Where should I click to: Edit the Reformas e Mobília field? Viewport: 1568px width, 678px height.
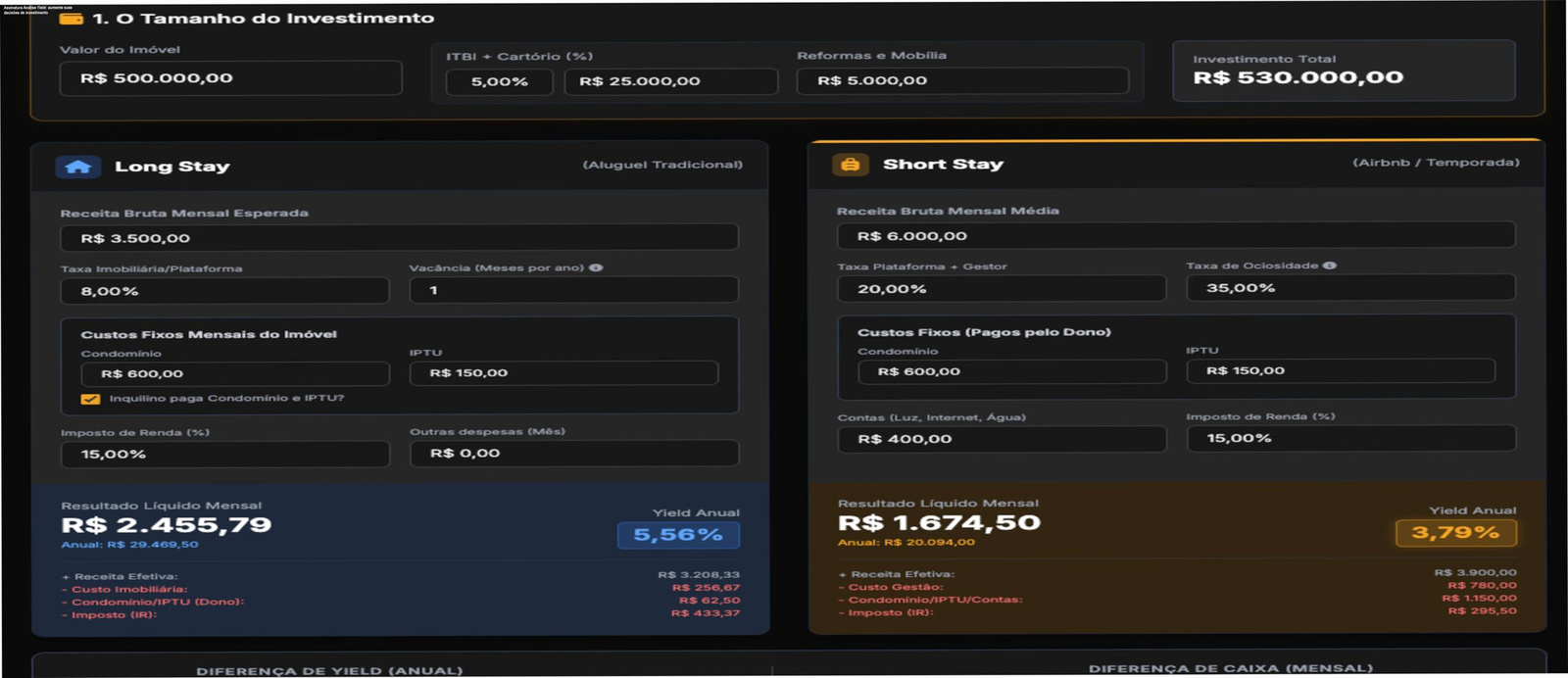[x=962, y=81]
